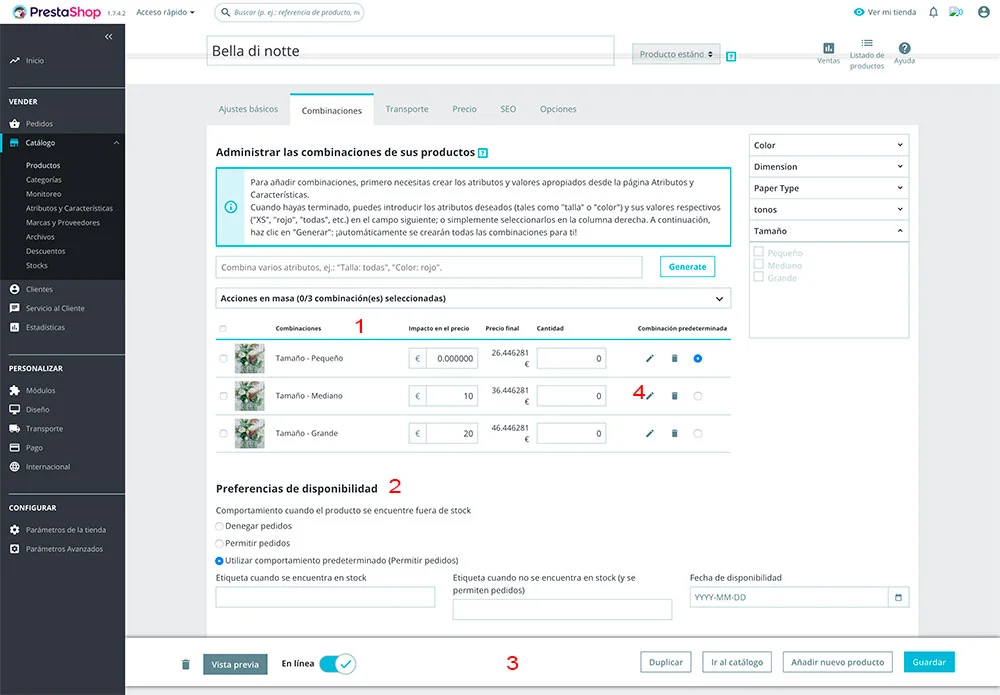Image resolution: width=1000 pixels, height=695 pixels.
Task: Open Atributos y Características submenu item
Action: click(x=69, y=208)
